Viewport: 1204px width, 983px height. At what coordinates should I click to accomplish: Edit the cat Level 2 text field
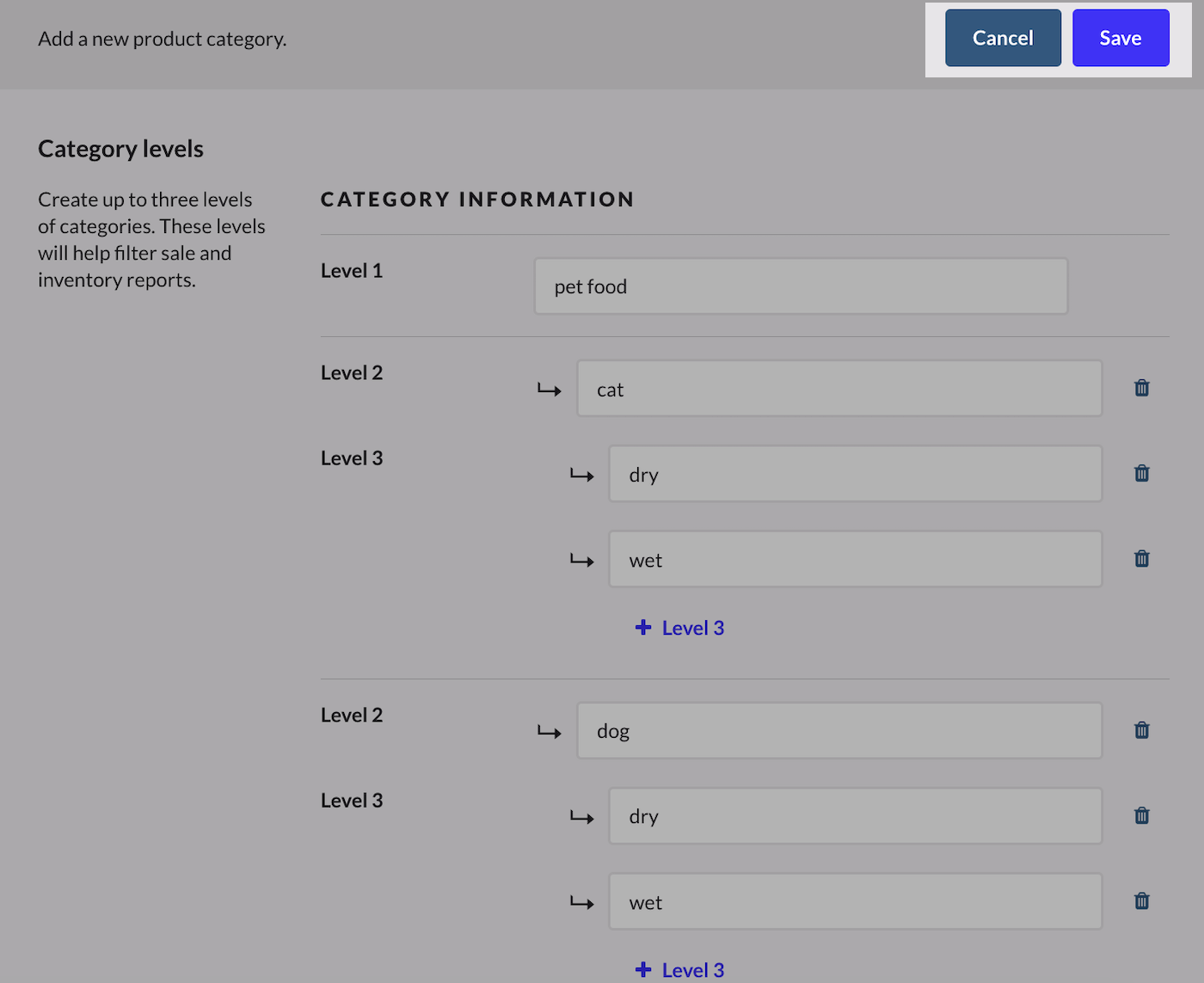839,389
